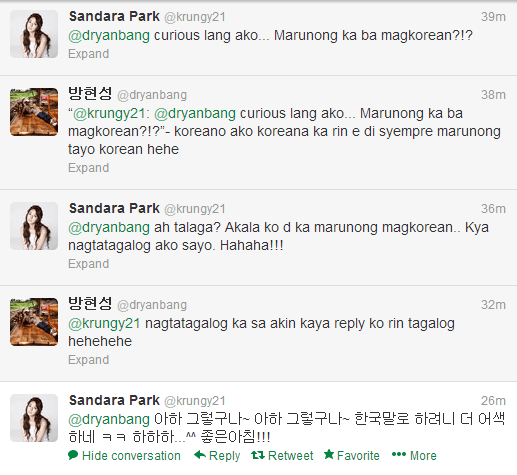517x475 pixels.
Task: Expand the 38m dryanbang tweet
Action: 89,168
